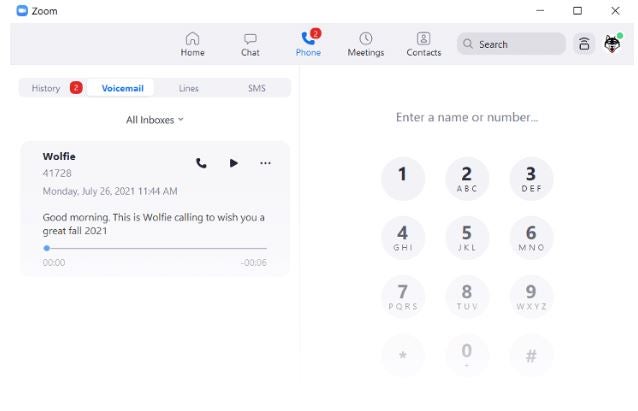
Task: Switch to the History tab
Action: 46,88
